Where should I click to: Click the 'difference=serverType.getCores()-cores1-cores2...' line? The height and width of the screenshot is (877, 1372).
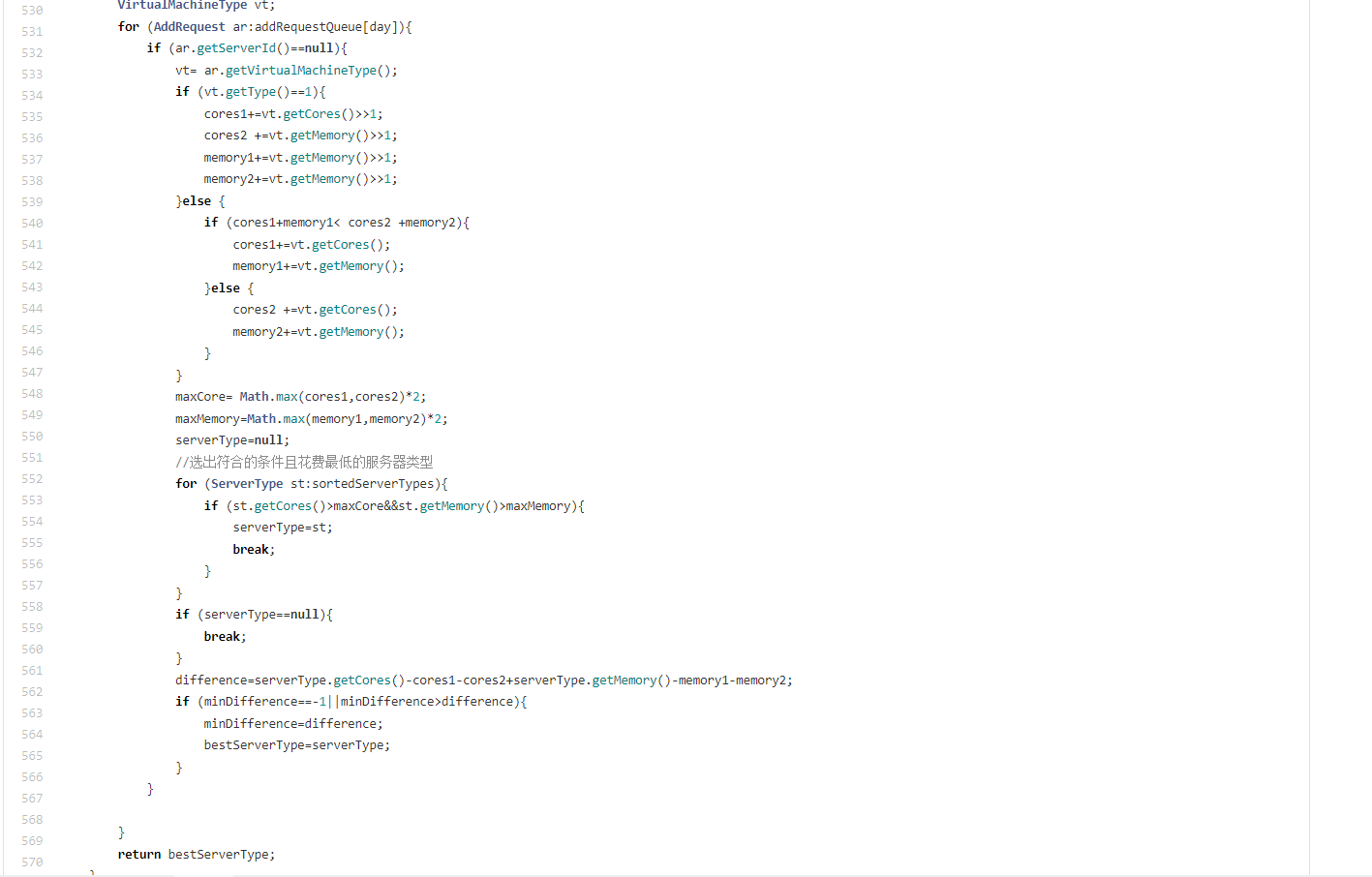[x=484, y=680]
